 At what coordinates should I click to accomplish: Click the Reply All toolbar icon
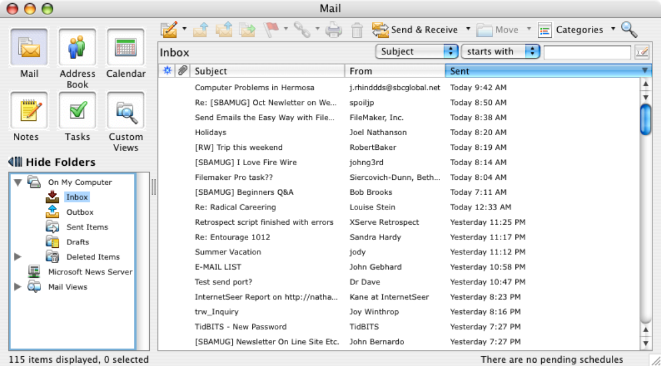[224, 30]
